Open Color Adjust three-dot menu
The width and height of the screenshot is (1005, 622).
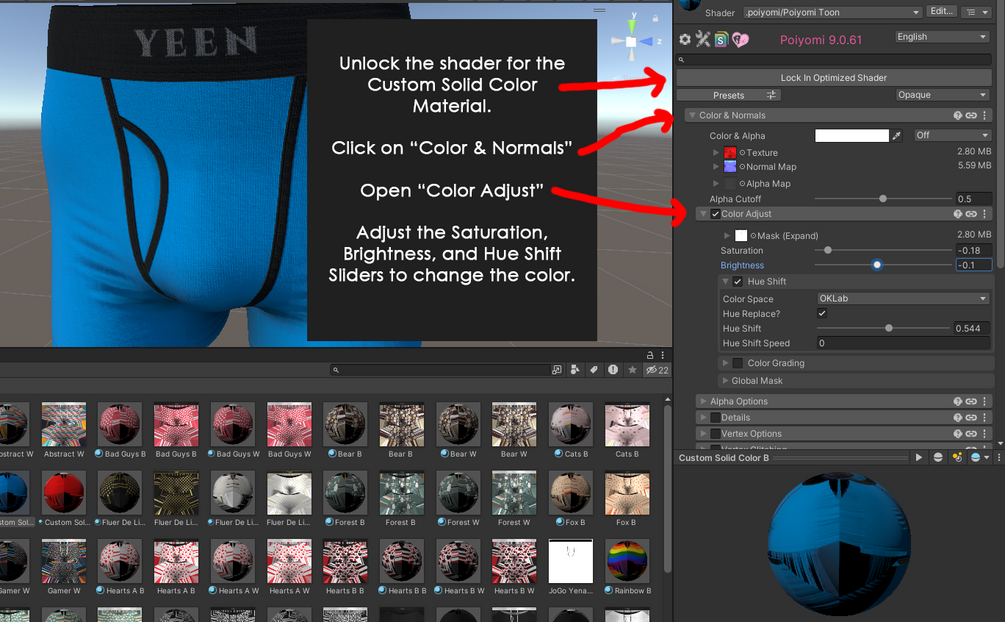point(985,214)
